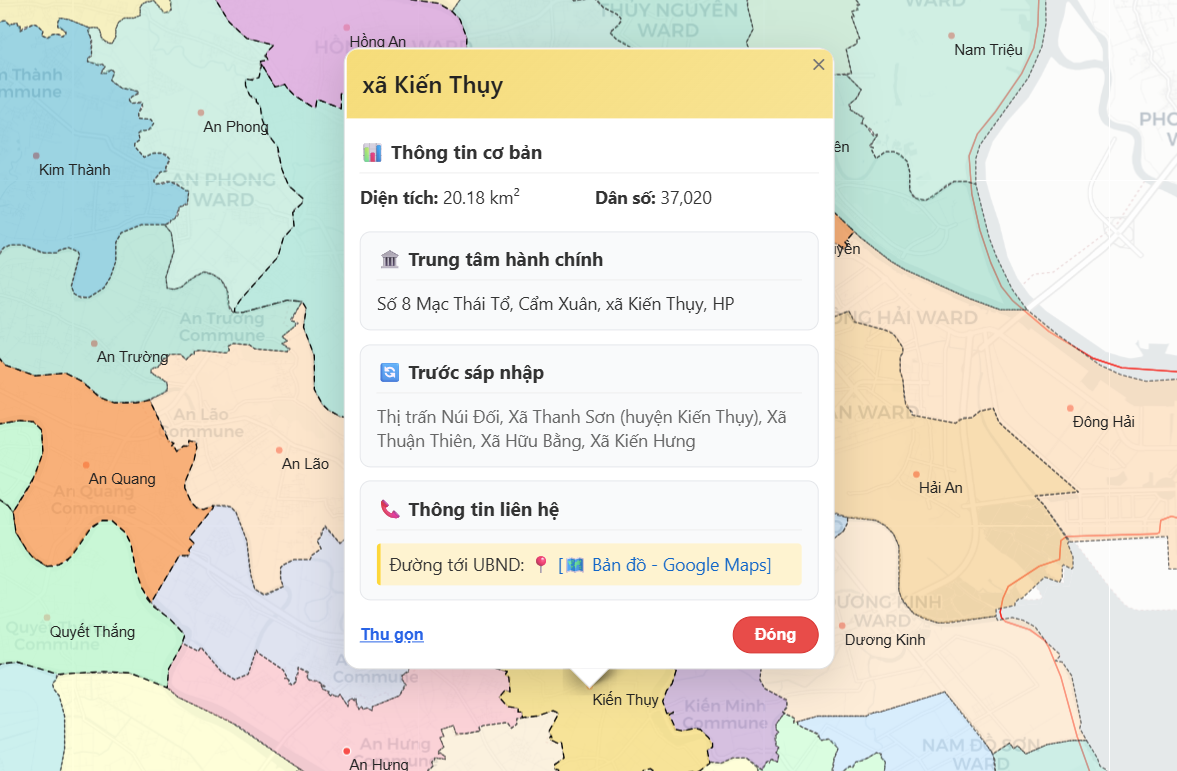Viewport: 1177px width, 771px height.
Task: Click the Nam Triệu map label
Action: 988,50
